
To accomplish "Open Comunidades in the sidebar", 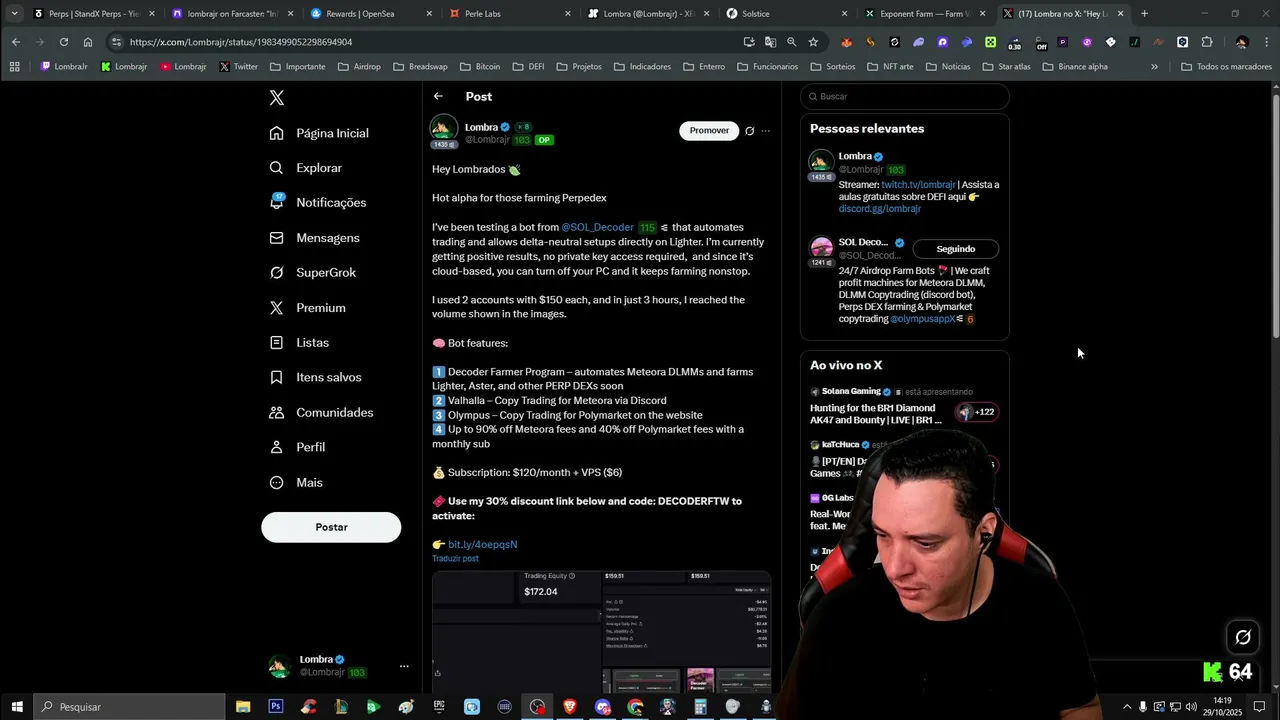I will [322, 412].
